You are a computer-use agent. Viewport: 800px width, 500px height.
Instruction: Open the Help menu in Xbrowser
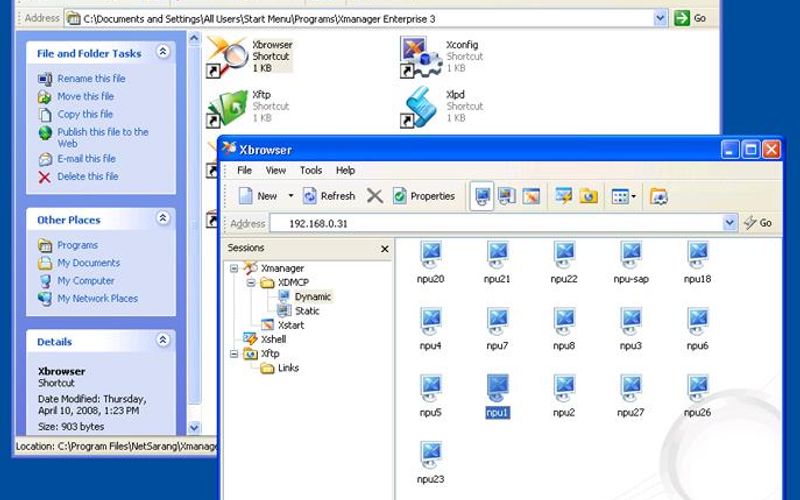(x=345, y=170)
